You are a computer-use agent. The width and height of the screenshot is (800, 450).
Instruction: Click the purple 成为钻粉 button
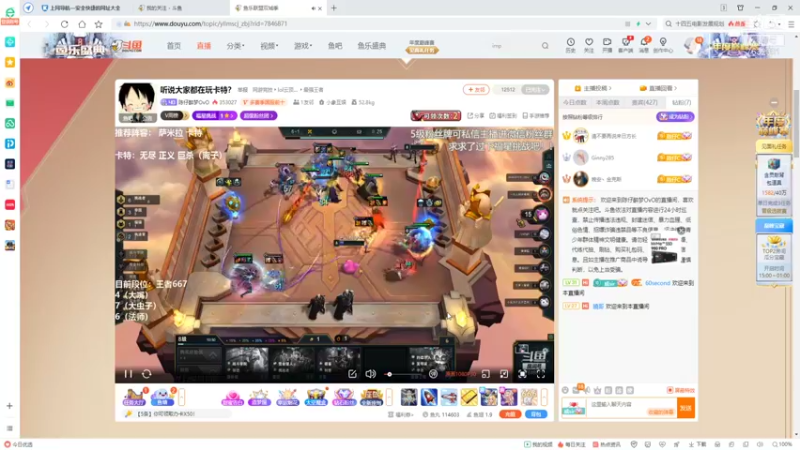[675, 117]
